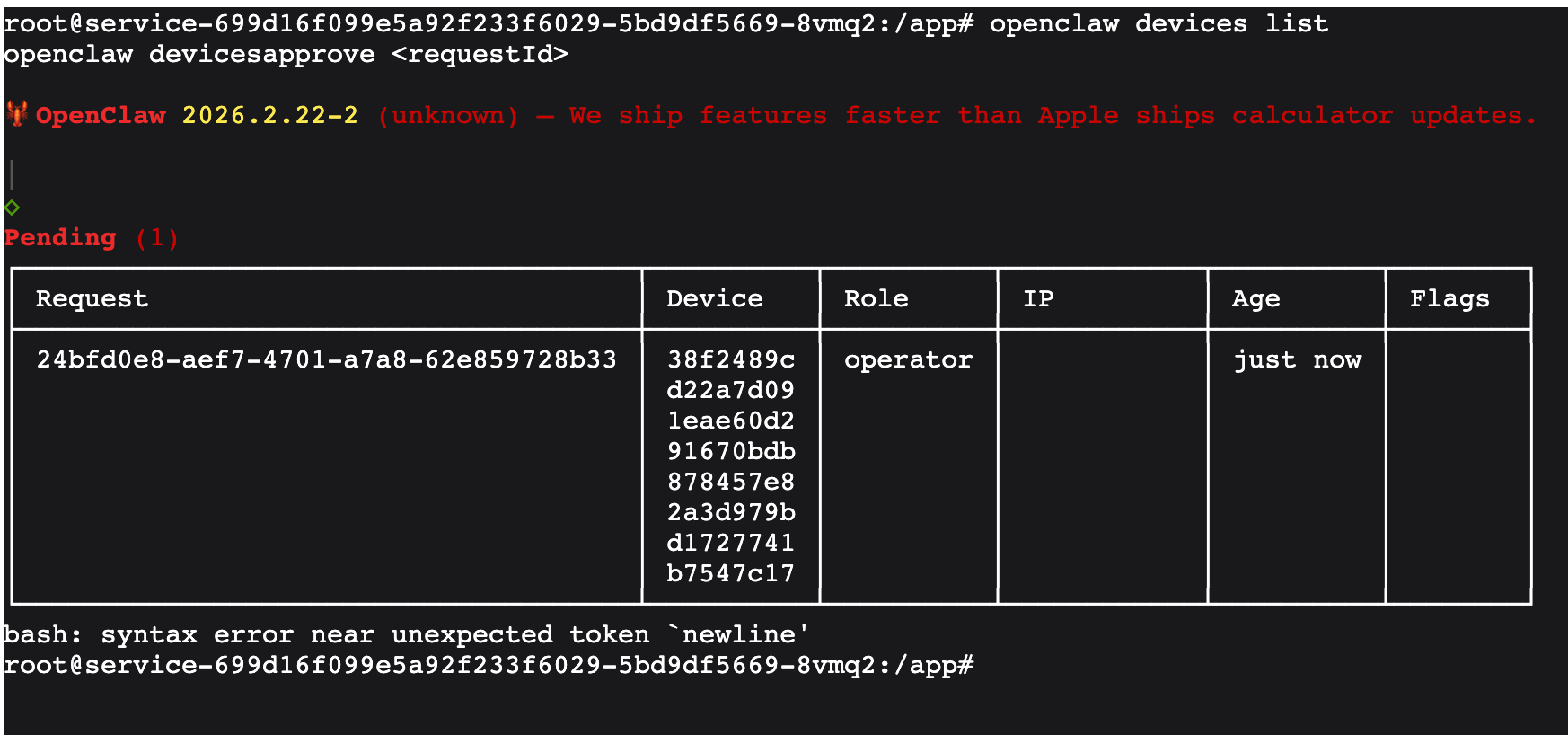This screenshot has width=1568, height=735.
Task: Click the yellow version number 2026.2.22-2
Action: click(269, 116)
